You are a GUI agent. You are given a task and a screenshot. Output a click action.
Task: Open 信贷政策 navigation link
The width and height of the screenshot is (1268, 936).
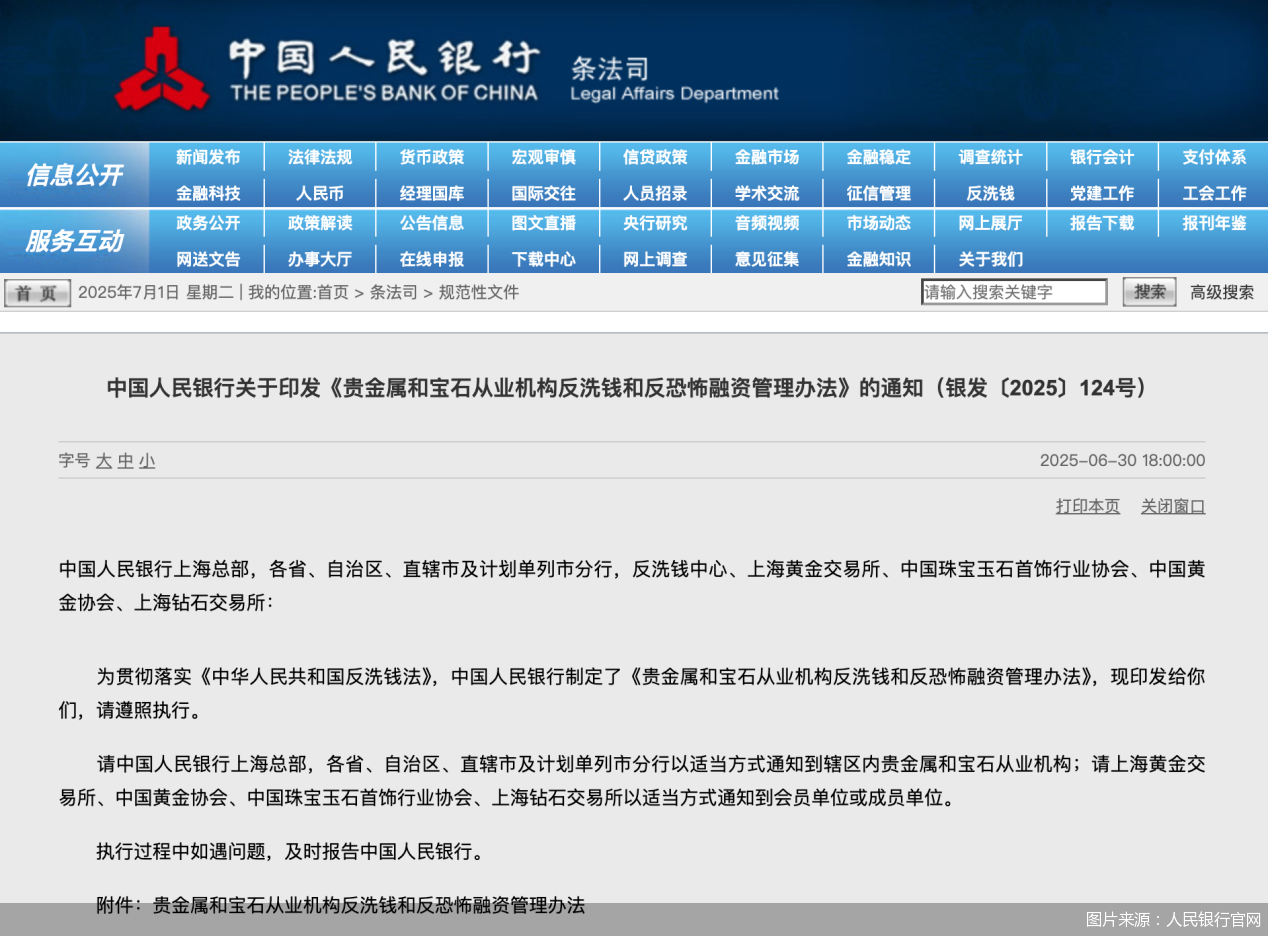pos(655,157)
